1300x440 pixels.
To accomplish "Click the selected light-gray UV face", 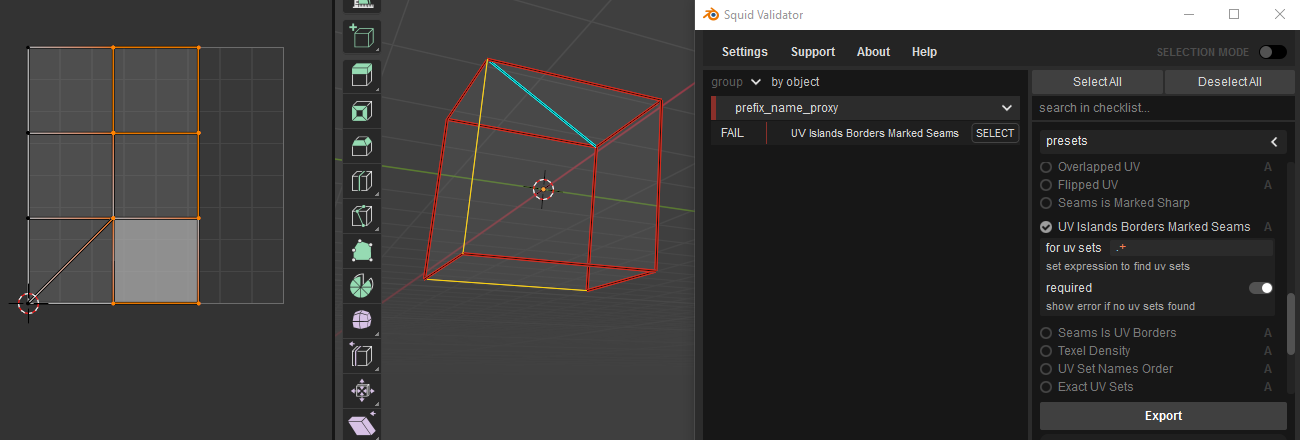I will point(155,260).
